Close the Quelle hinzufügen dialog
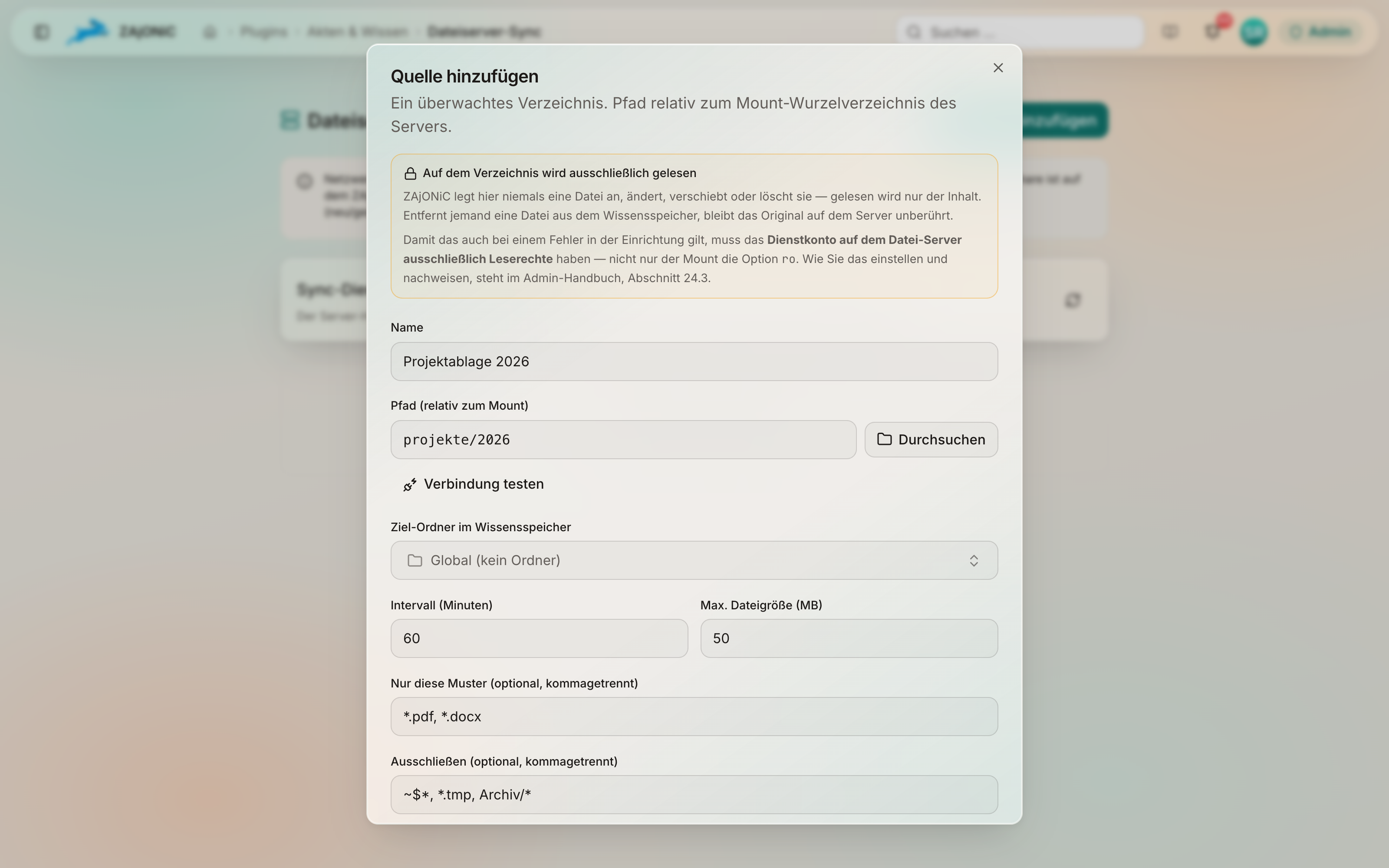 (x=998, y=68)
